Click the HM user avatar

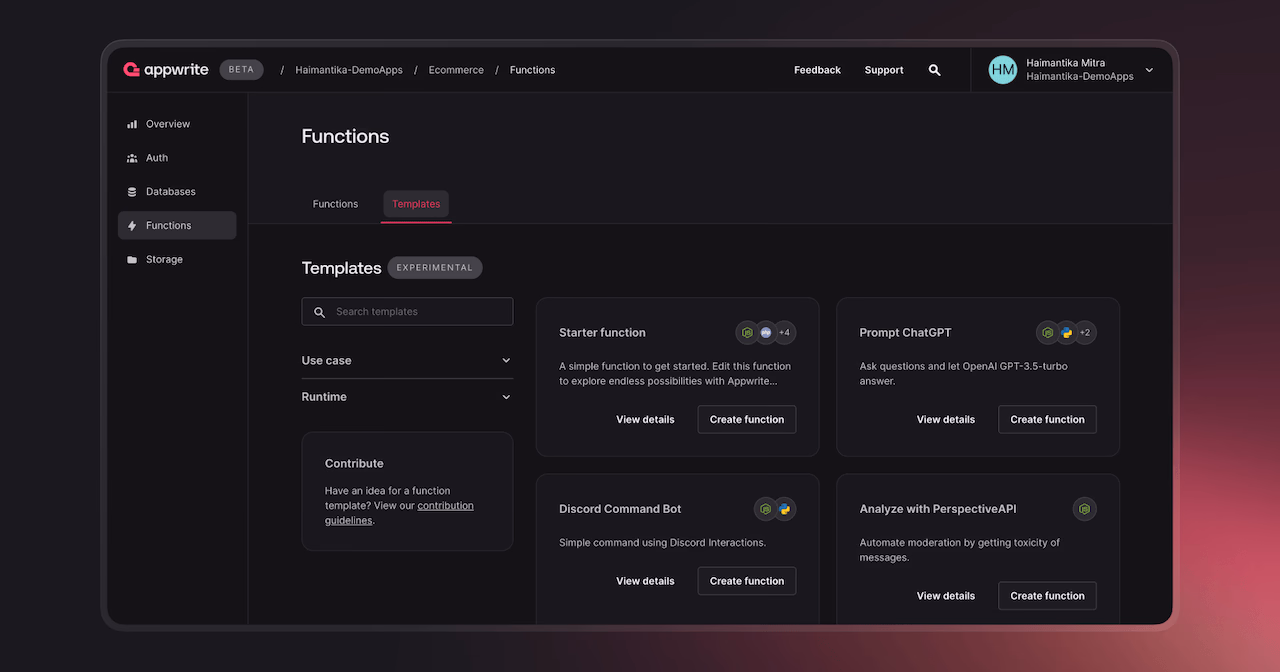pyautogui.click(x=1003, y=70)
